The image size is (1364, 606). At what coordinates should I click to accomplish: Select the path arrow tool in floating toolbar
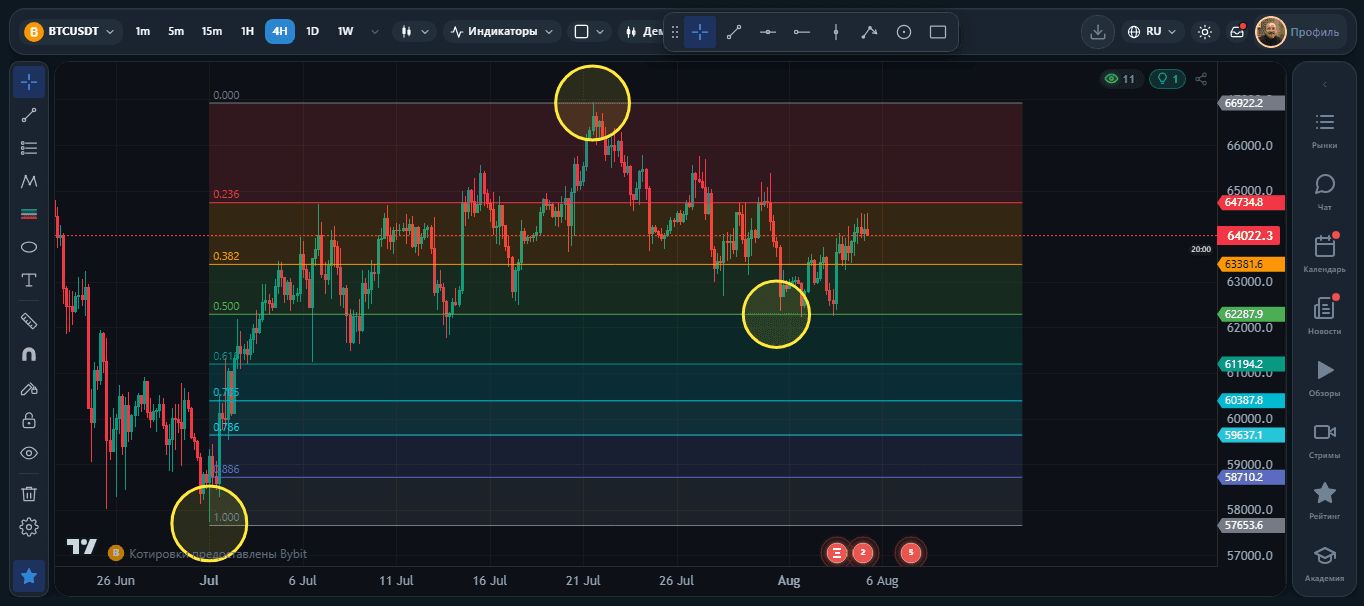coord(870,32)
